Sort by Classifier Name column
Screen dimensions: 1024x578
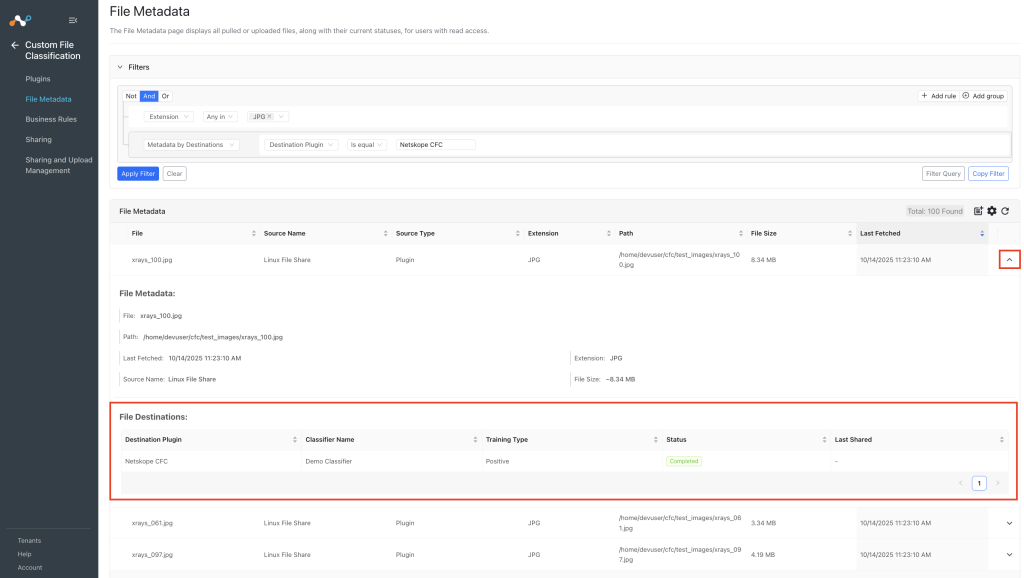(475, 440)
